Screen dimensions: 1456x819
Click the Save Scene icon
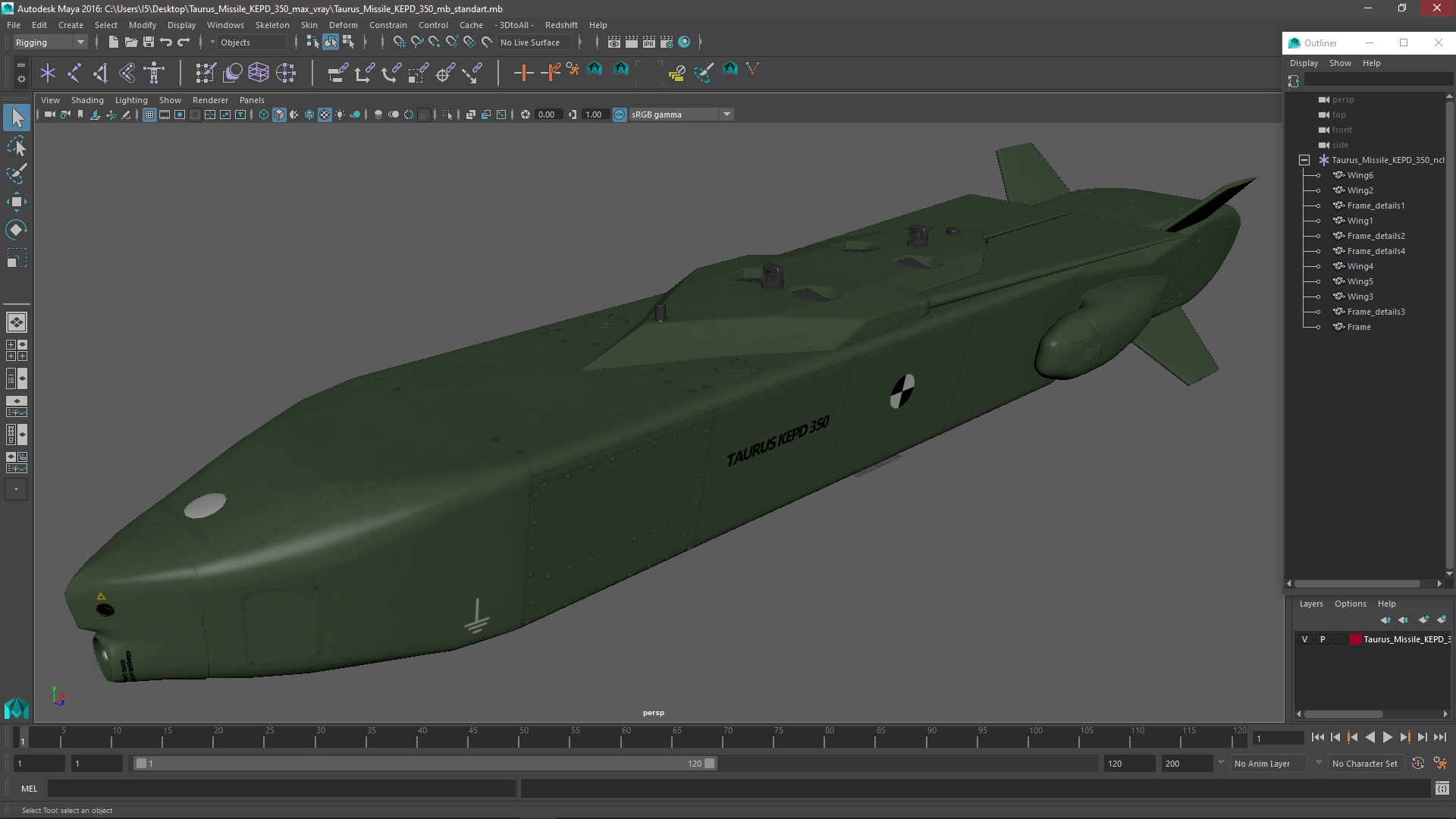(149, 42)
